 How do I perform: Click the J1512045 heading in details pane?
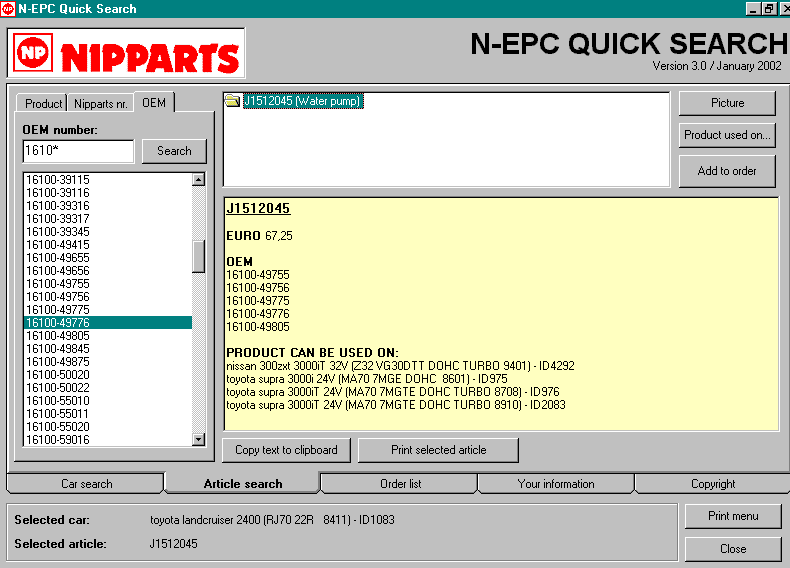click(258, 209)
